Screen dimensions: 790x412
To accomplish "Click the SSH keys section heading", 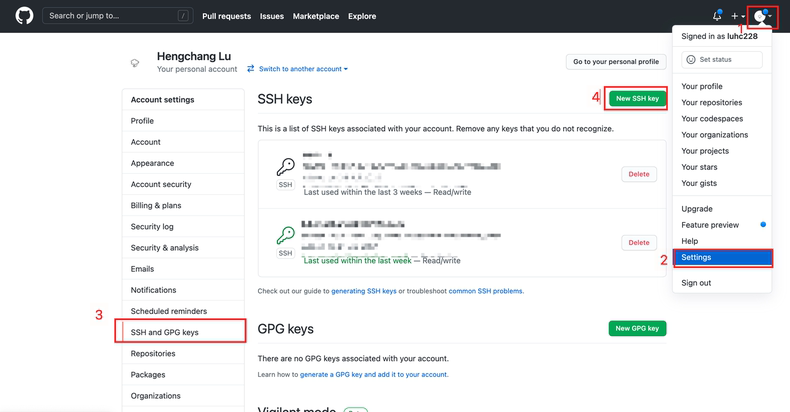I will (x=285, y=99).
